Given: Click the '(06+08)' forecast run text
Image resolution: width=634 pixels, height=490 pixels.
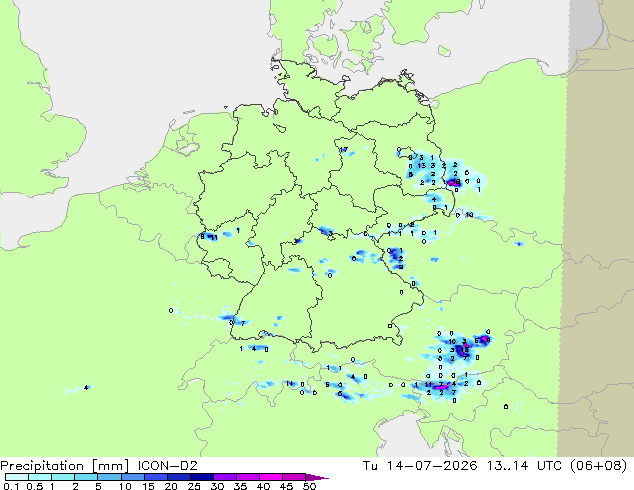Looking at the screenshot, I should point(599,466).
